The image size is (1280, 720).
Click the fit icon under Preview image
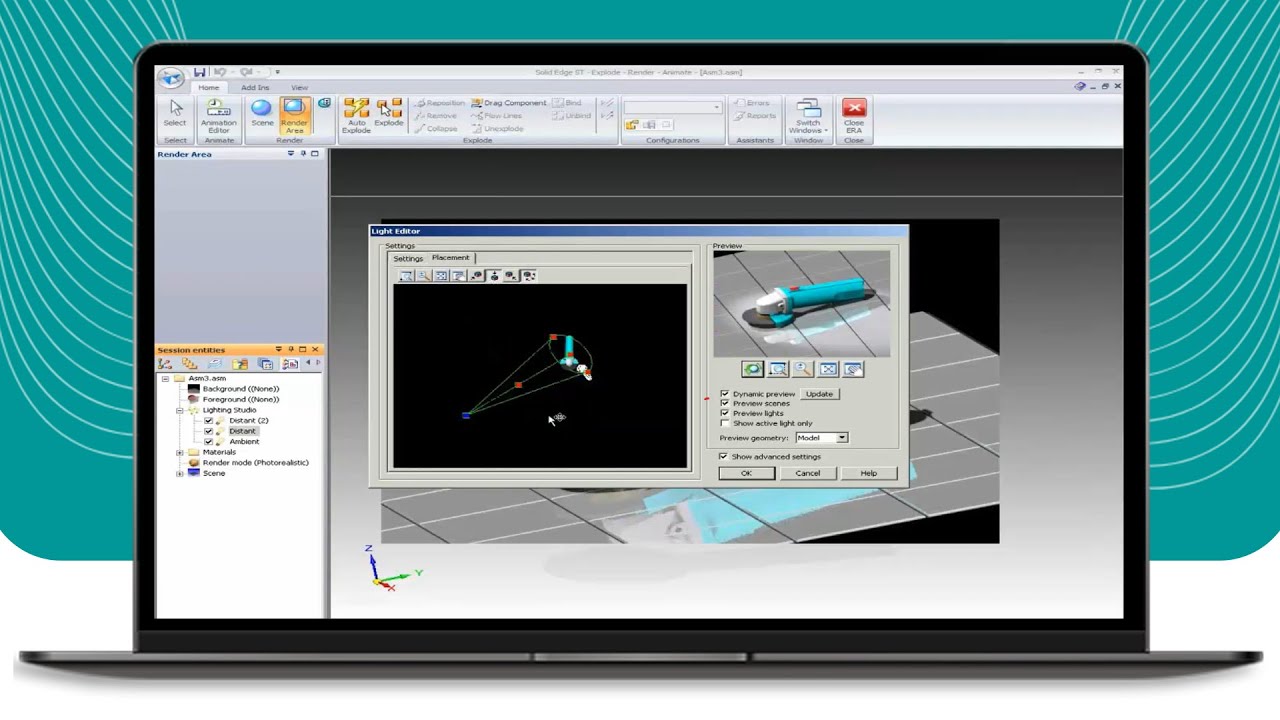click(x=828, y=370)
